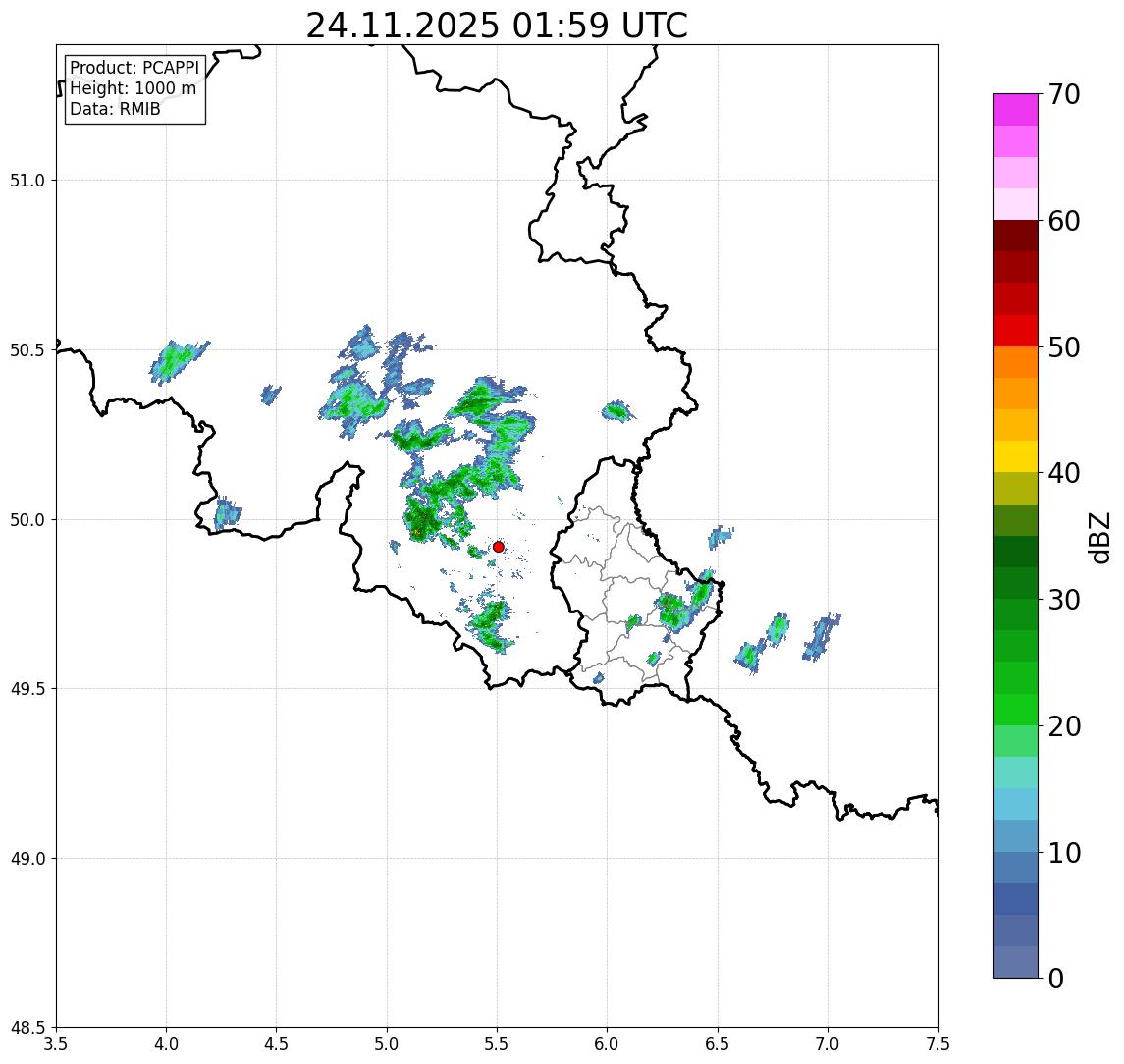
Task: Click the orange colorbar segment below 50
Action: pos(1016,363)
